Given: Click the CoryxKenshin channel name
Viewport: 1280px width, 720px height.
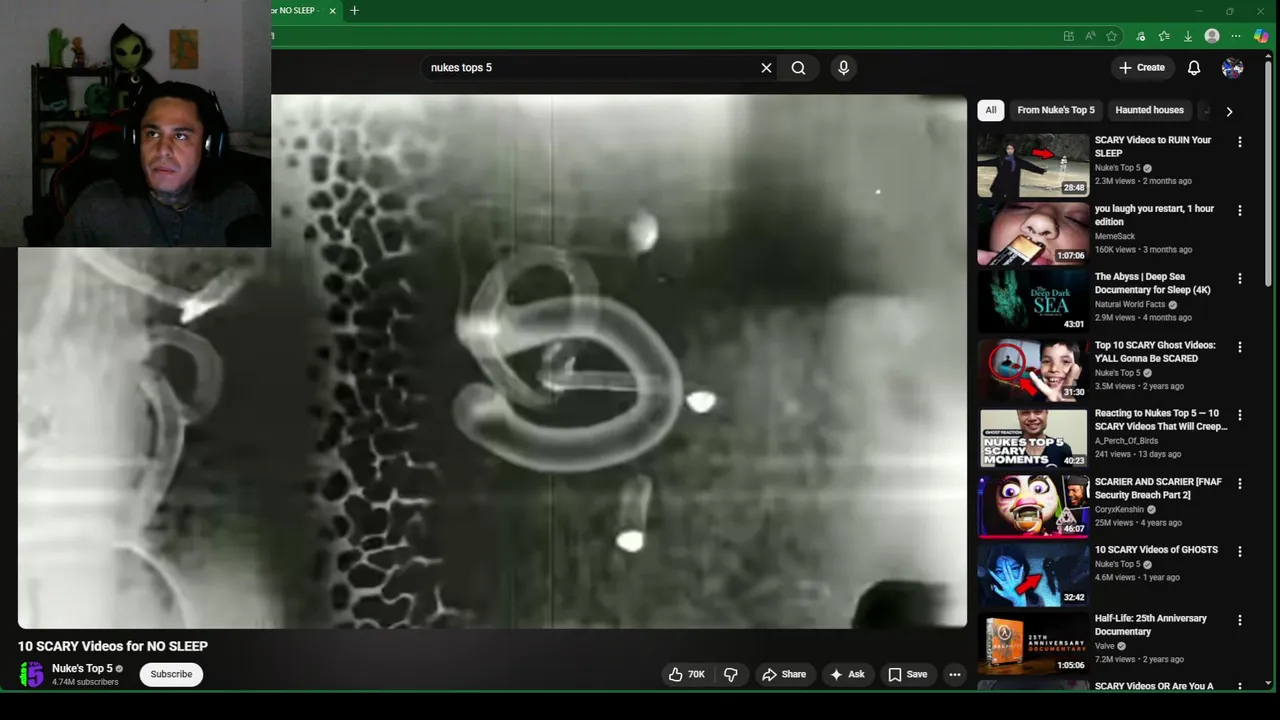Looking at the screenshot, I should [1122, 509].
